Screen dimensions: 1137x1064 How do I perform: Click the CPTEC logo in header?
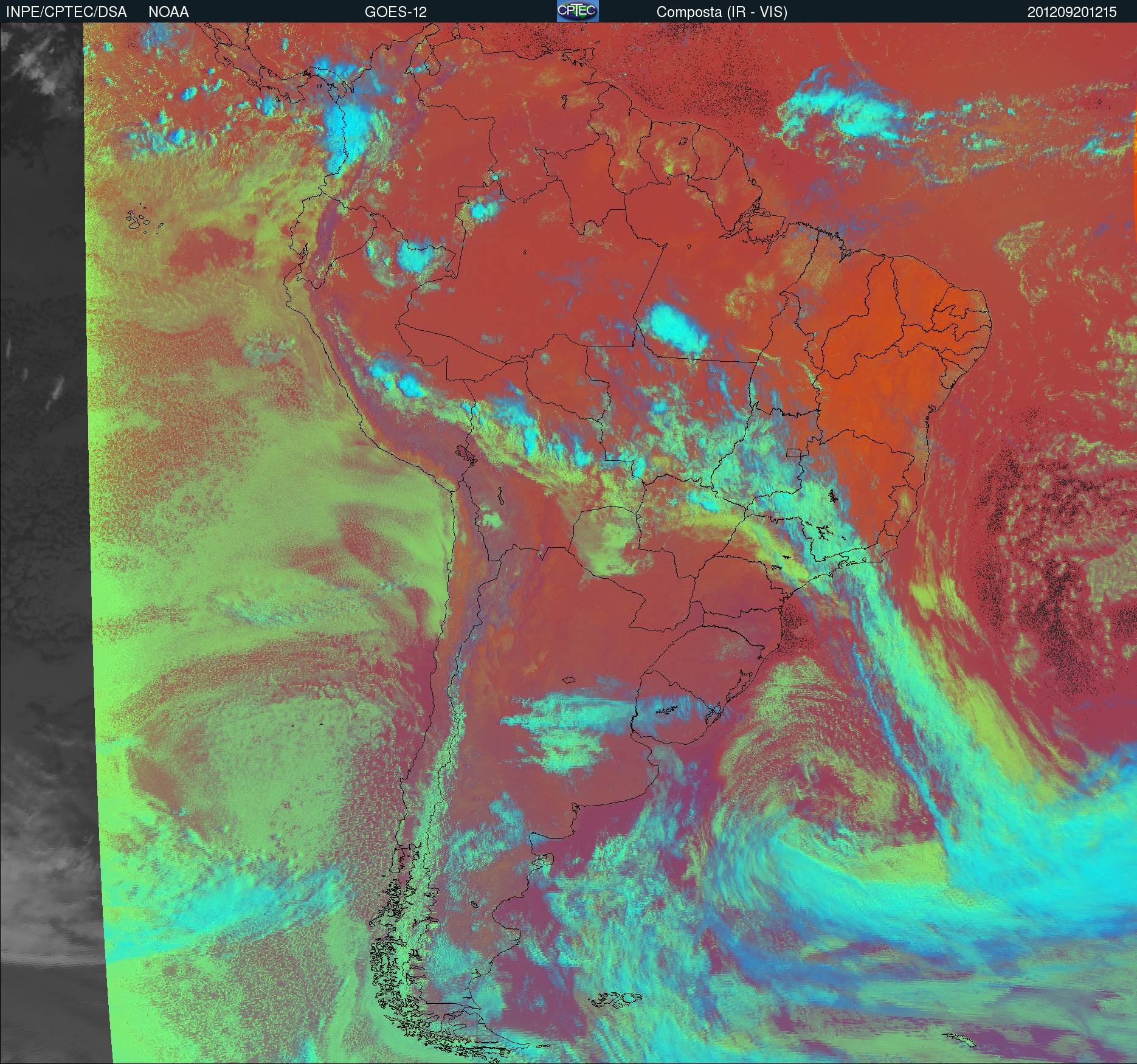click(x=578, y=11)
